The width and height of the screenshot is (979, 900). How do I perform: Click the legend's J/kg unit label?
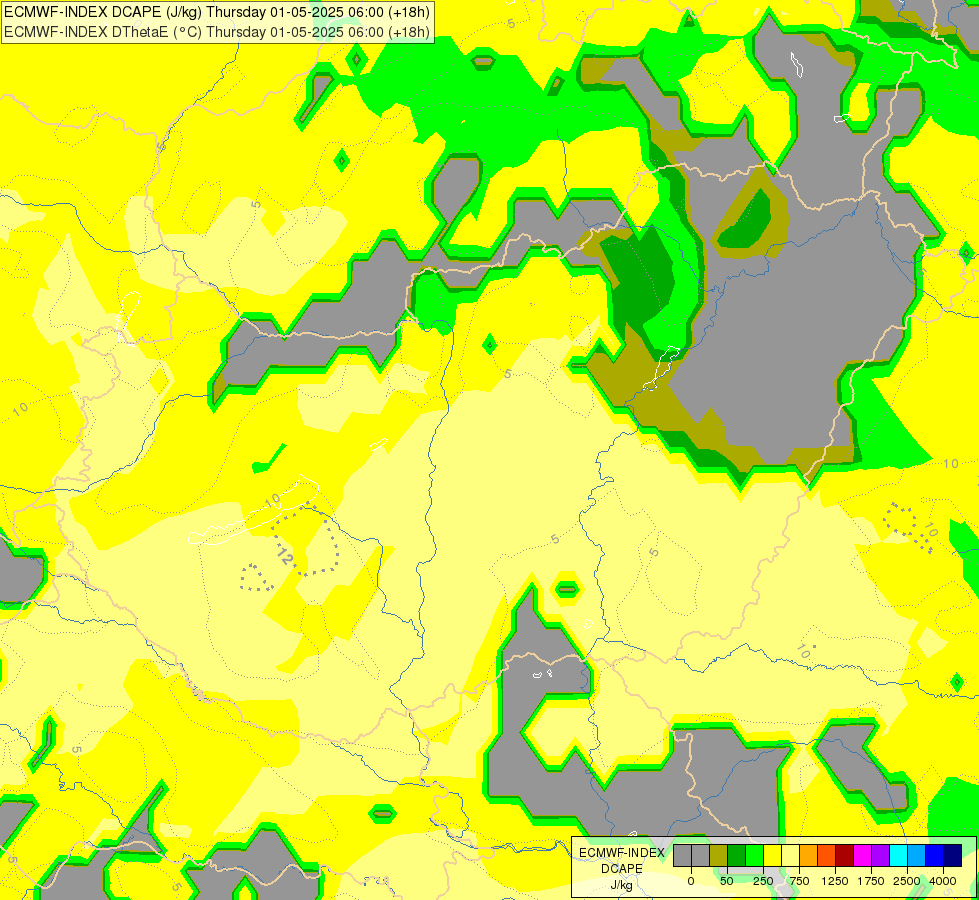pos(622,886)
